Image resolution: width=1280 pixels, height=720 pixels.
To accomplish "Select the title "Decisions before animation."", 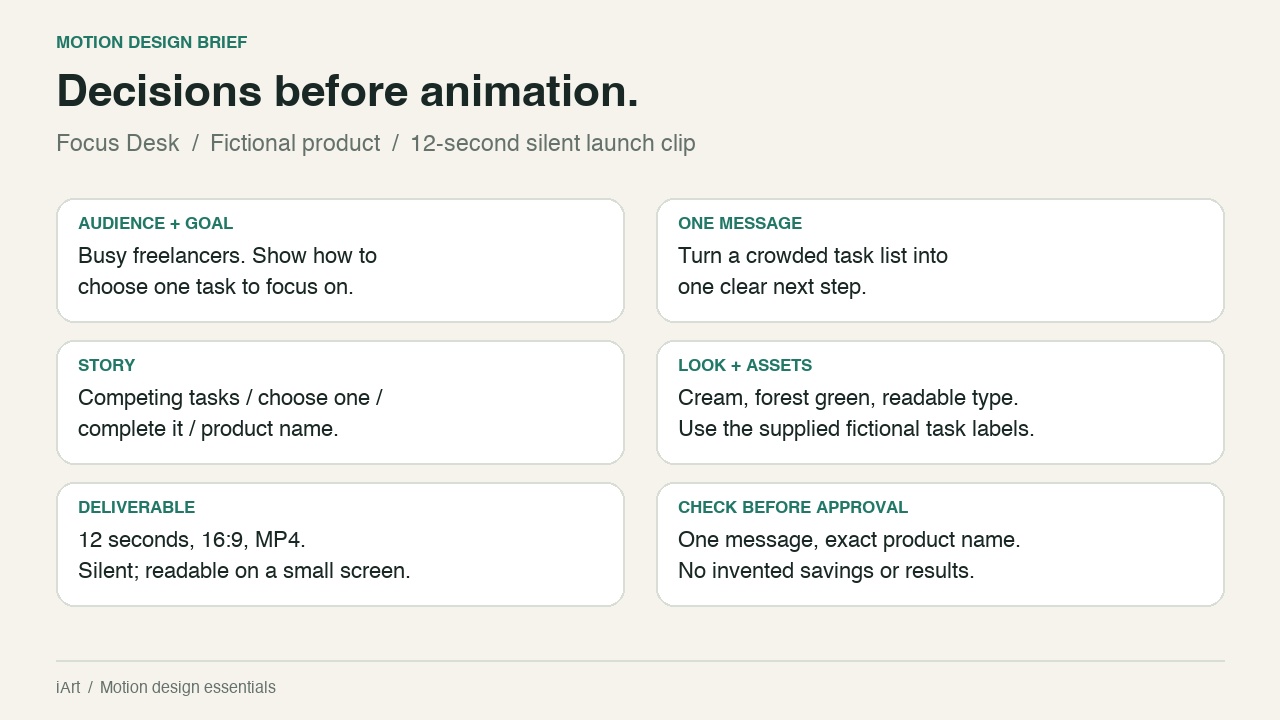I will coord(347,91).
